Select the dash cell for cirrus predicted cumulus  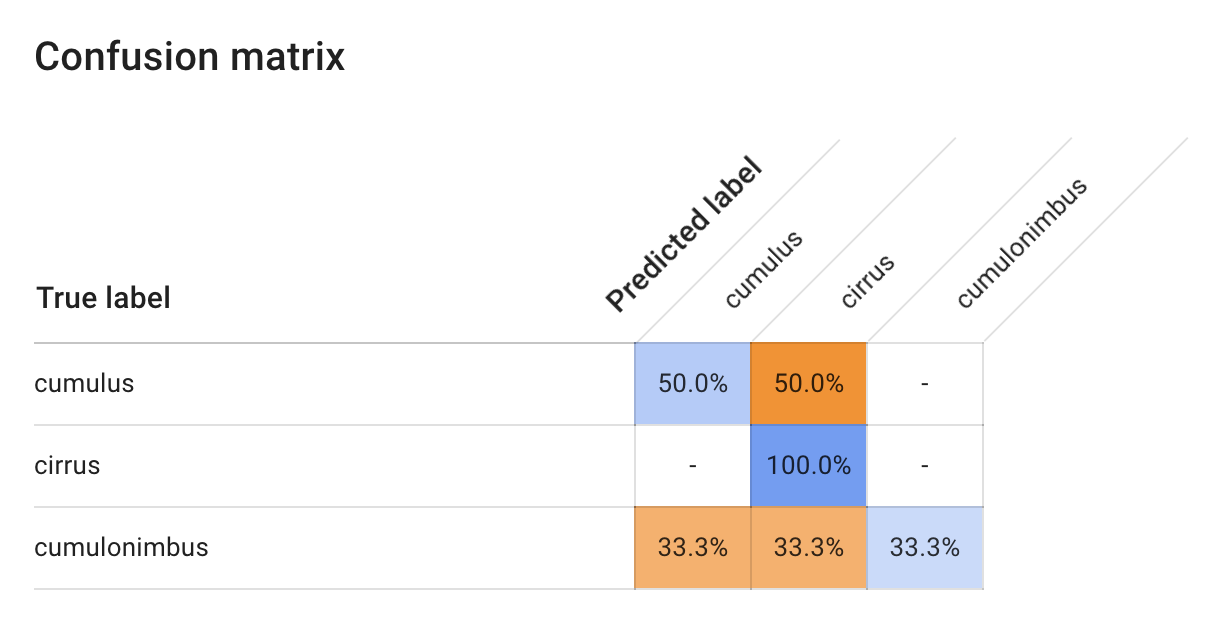tap(693, 466)
